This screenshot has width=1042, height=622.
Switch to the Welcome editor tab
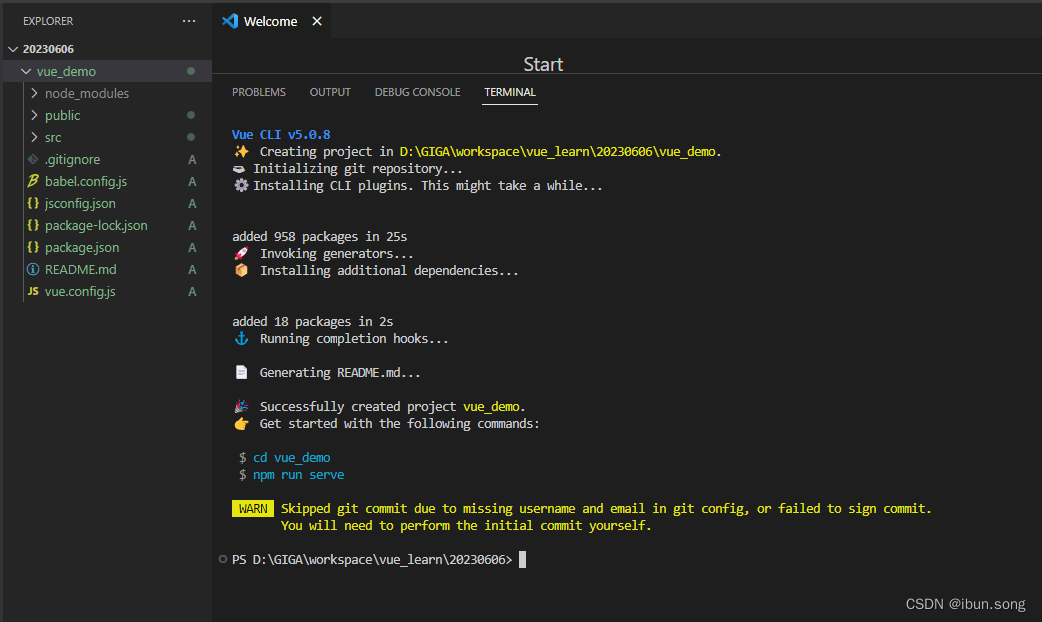click(x=270, y=21)
